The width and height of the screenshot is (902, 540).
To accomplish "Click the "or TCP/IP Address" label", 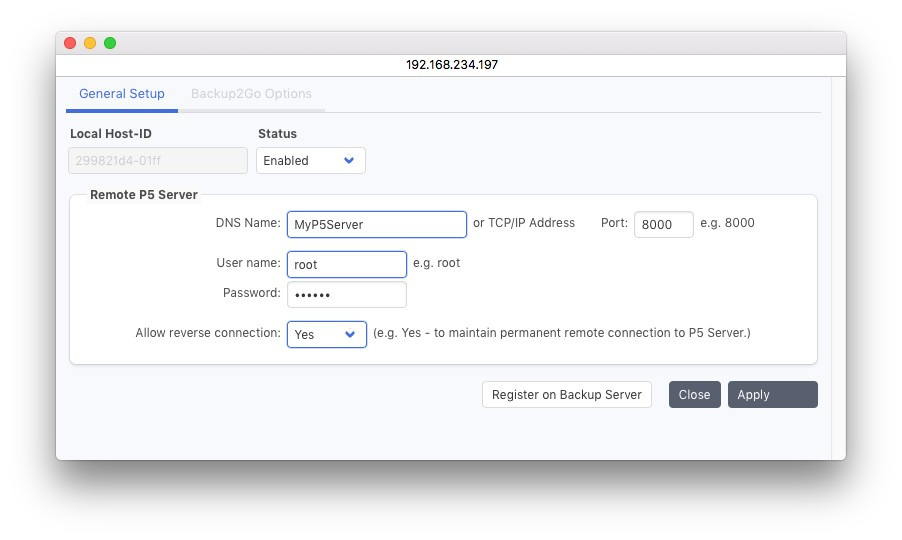I will 524,223.
